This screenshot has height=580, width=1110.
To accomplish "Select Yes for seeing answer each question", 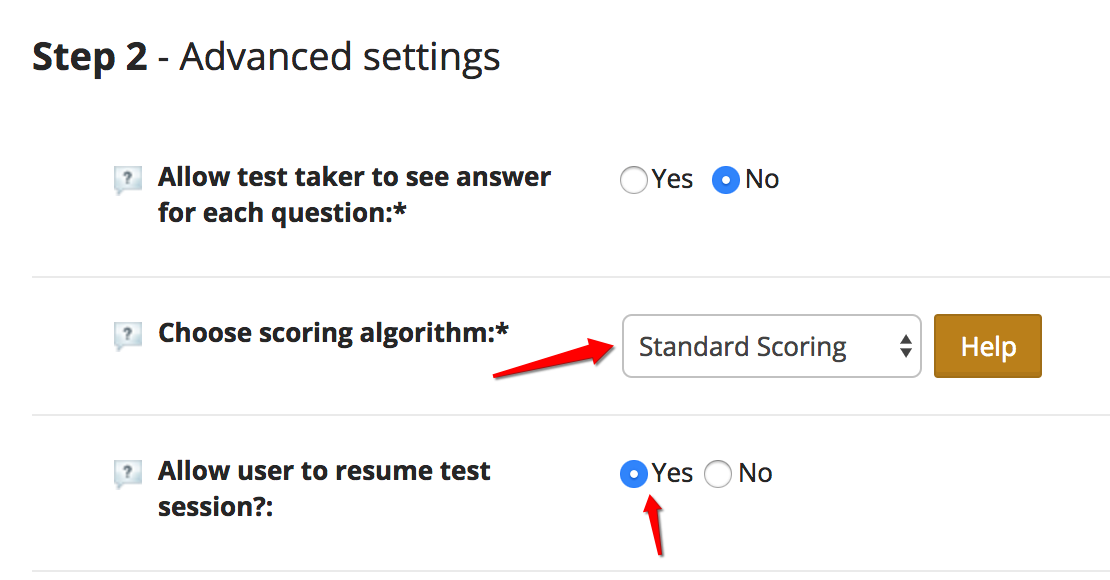I will [x=634, y=180].
